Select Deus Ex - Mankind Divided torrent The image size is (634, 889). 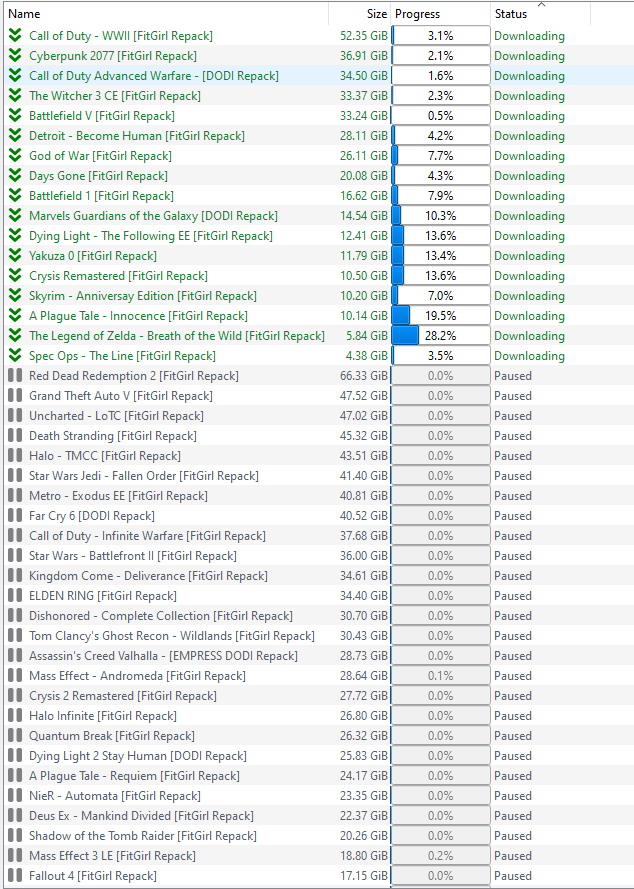pyautogui.click(x=142, y=816)
